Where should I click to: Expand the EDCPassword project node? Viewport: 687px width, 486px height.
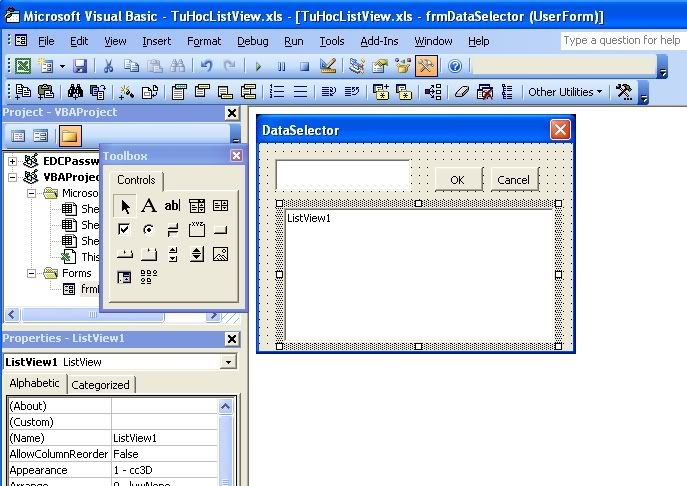click(x=13, y=161)
